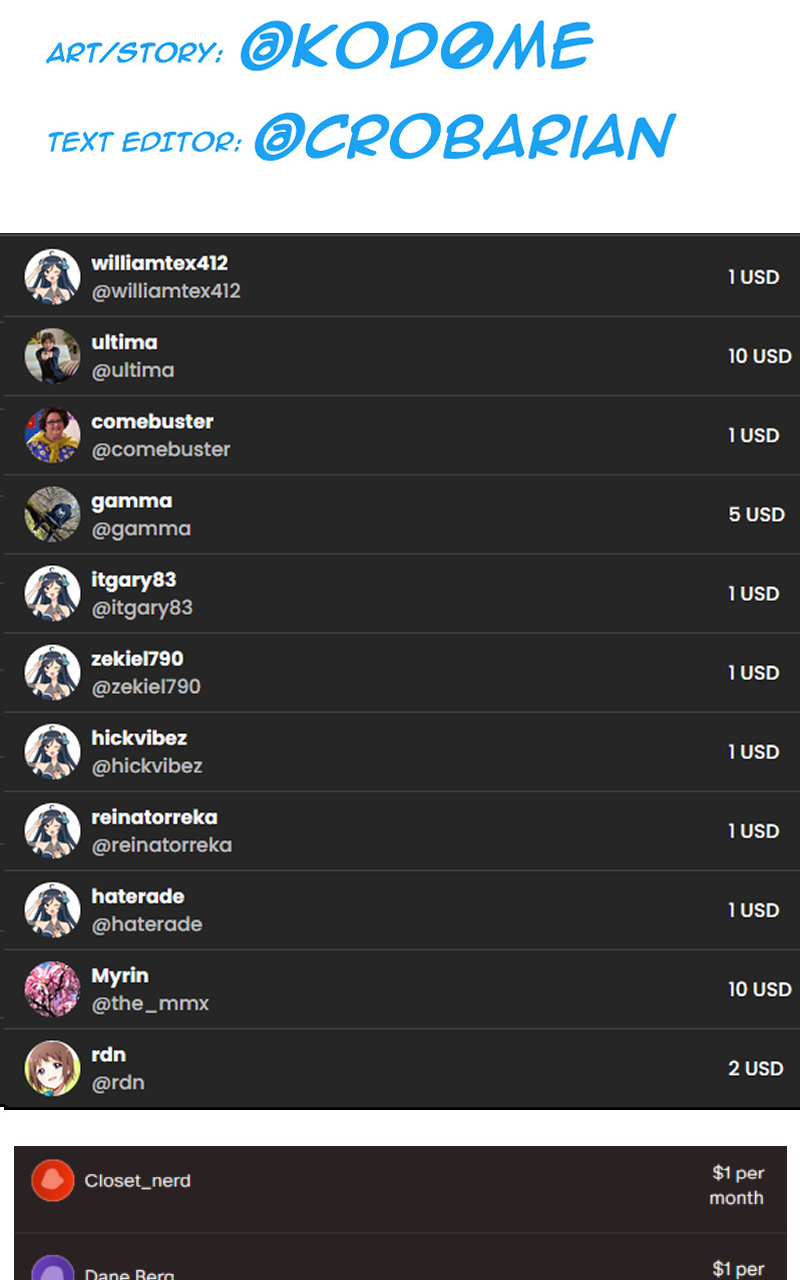
Task: Select Dane Berg's purple avatar
Action: click(x=53, y=1268)
